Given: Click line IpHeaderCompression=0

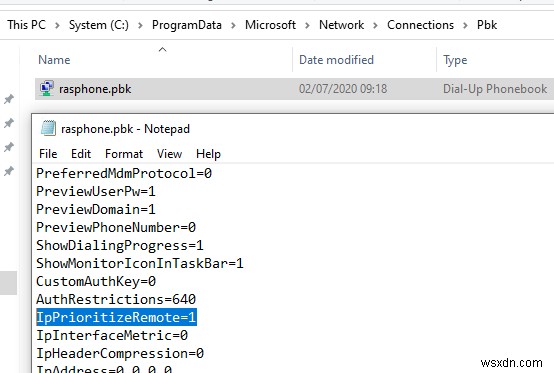Looking at the screenshot, I should tap(120, 353).
